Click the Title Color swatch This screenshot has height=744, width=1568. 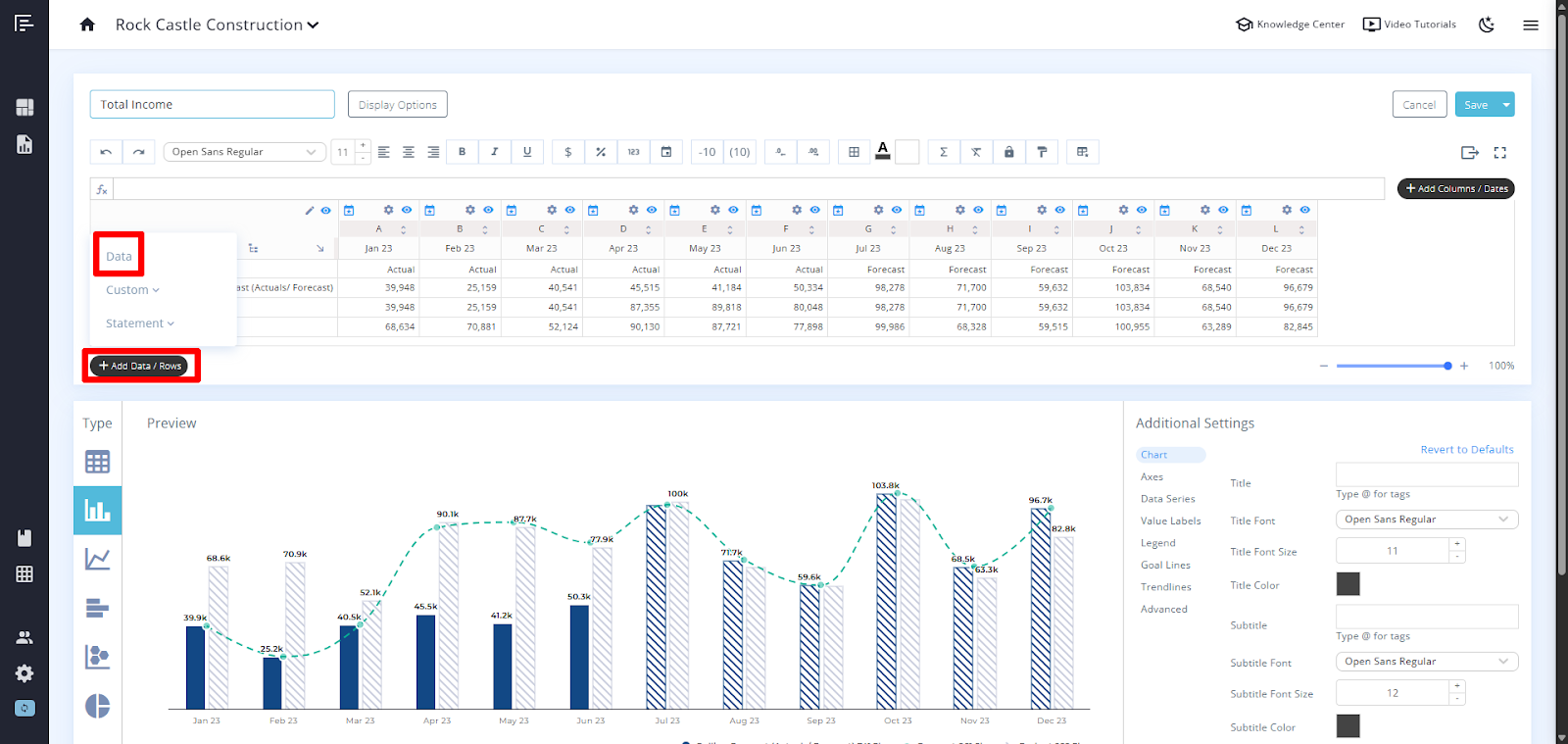[x=1347, y=584]
